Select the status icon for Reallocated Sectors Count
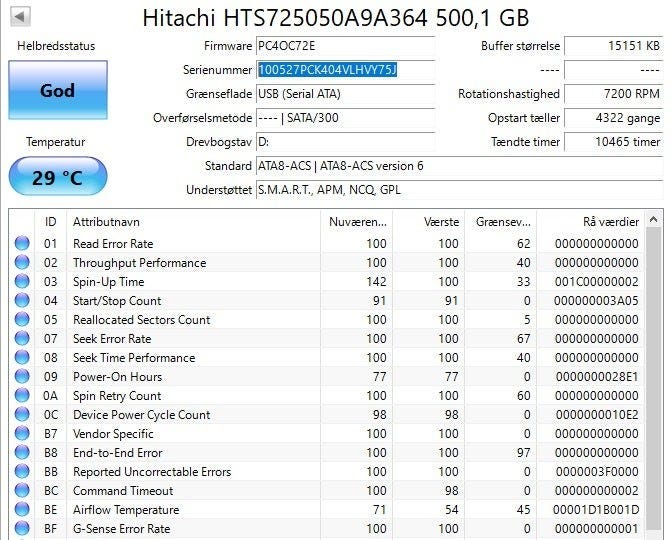Viewport: 671px width, 540px height. [22, 320]
